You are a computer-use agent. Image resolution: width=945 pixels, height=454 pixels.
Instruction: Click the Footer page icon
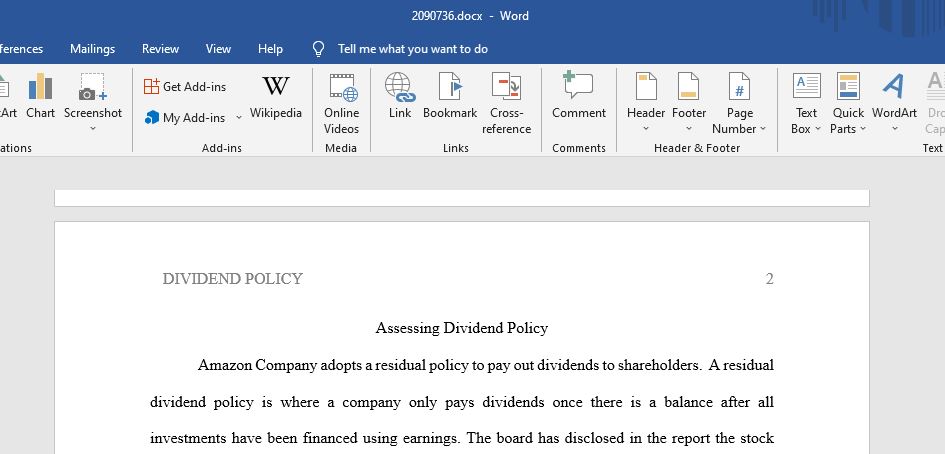pyautogui.click(x=688, y=86)
